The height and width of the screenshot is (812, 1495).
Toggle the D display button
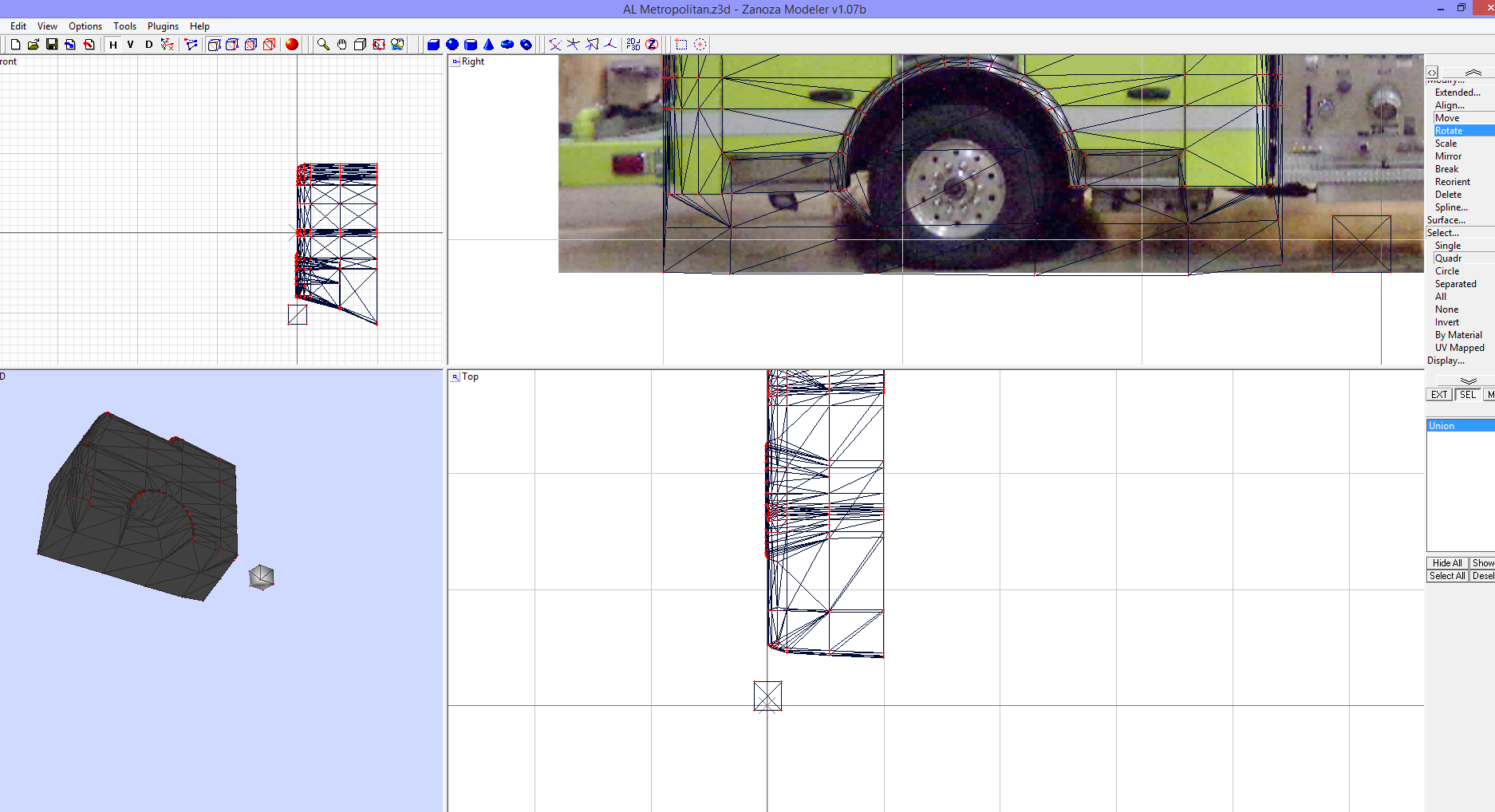148,45
